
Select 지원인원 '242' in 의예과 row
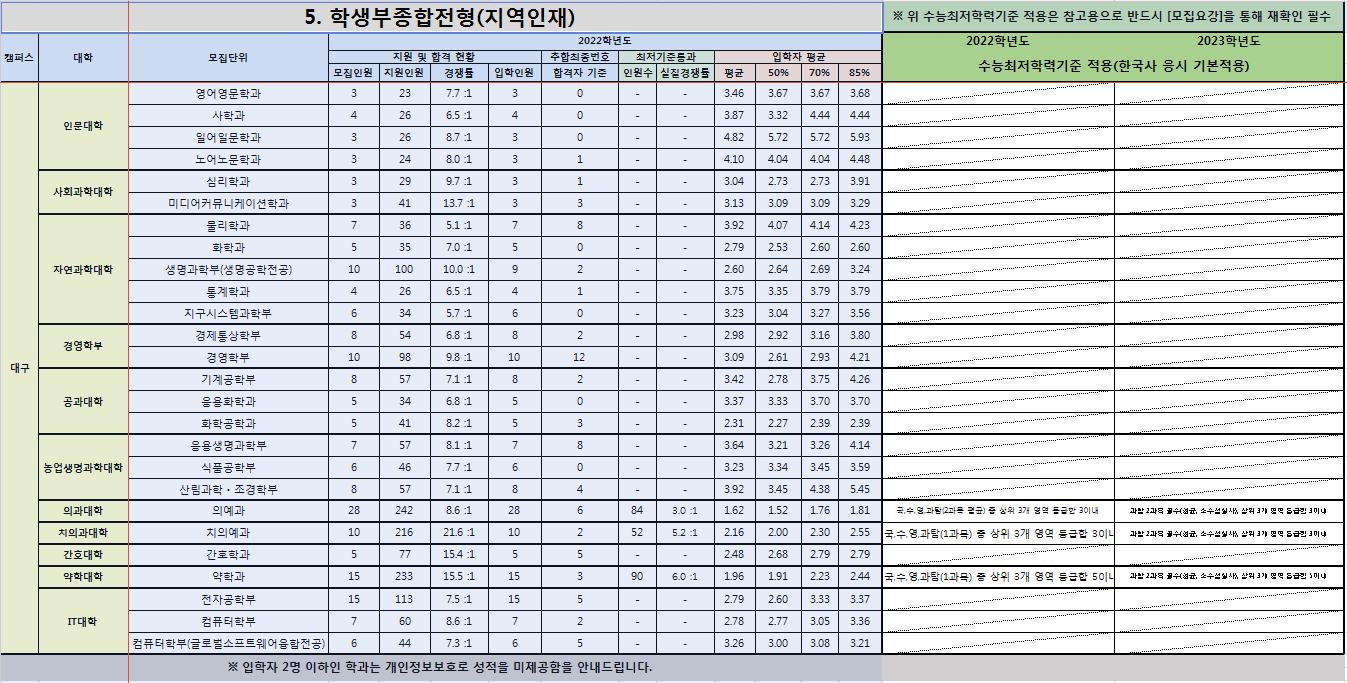click(404, 510)
